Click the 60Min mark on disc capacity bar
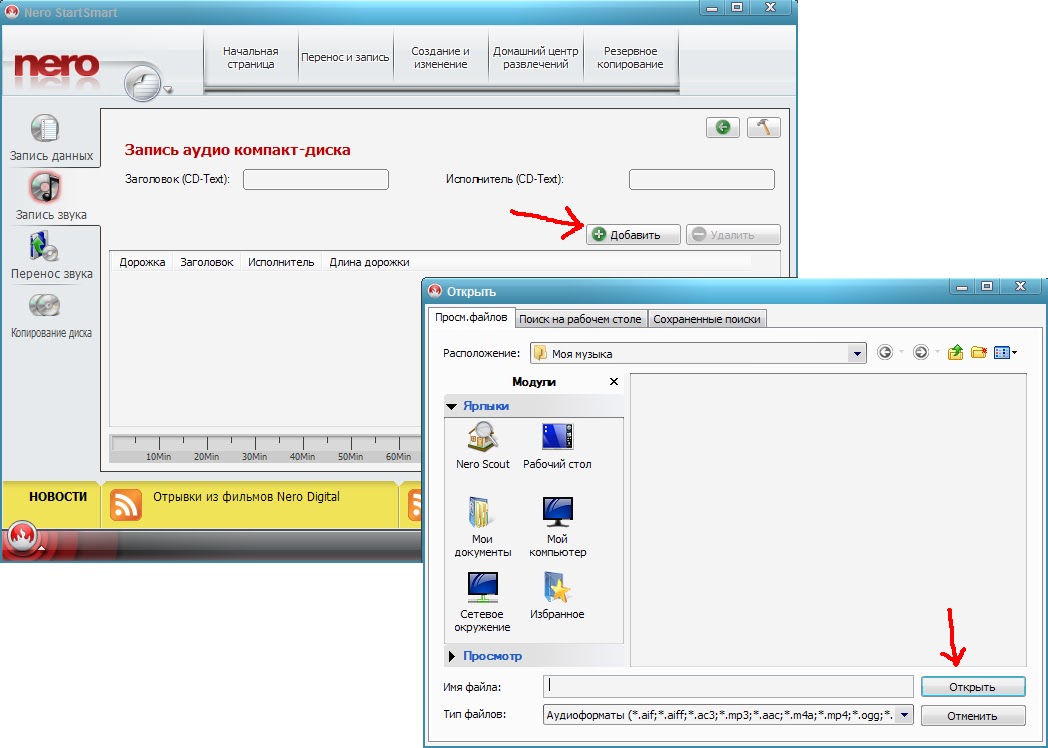This screenshot has height=748, width=1048. tap(398, 457)
